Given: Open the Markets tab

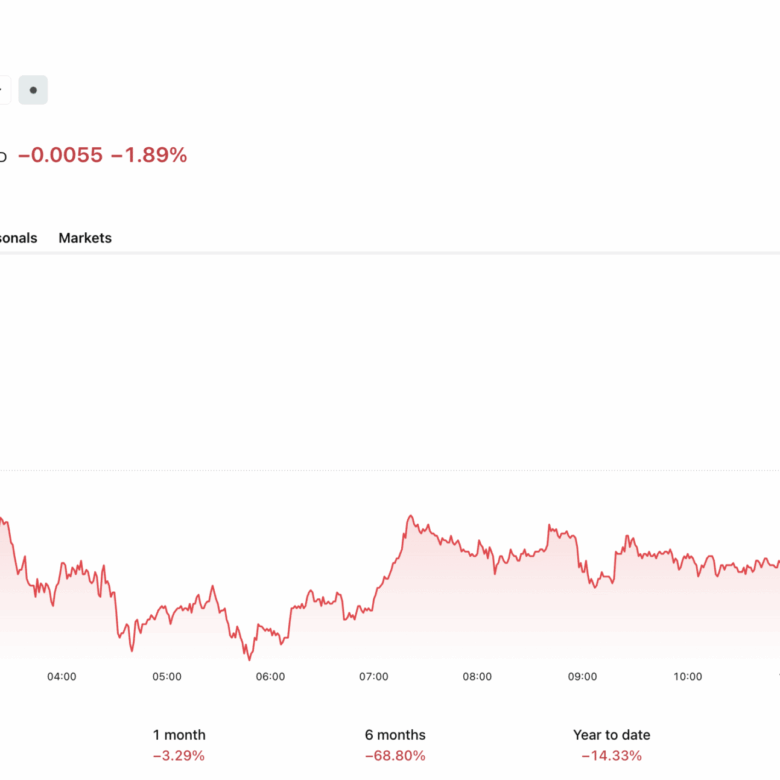Looking at the screenshot, I should click(85, 238).
